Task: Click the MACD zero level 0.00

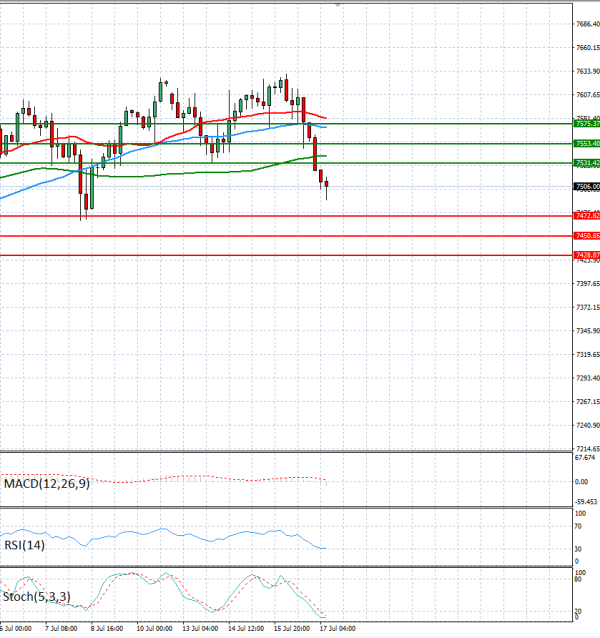Action: [582, 482]
